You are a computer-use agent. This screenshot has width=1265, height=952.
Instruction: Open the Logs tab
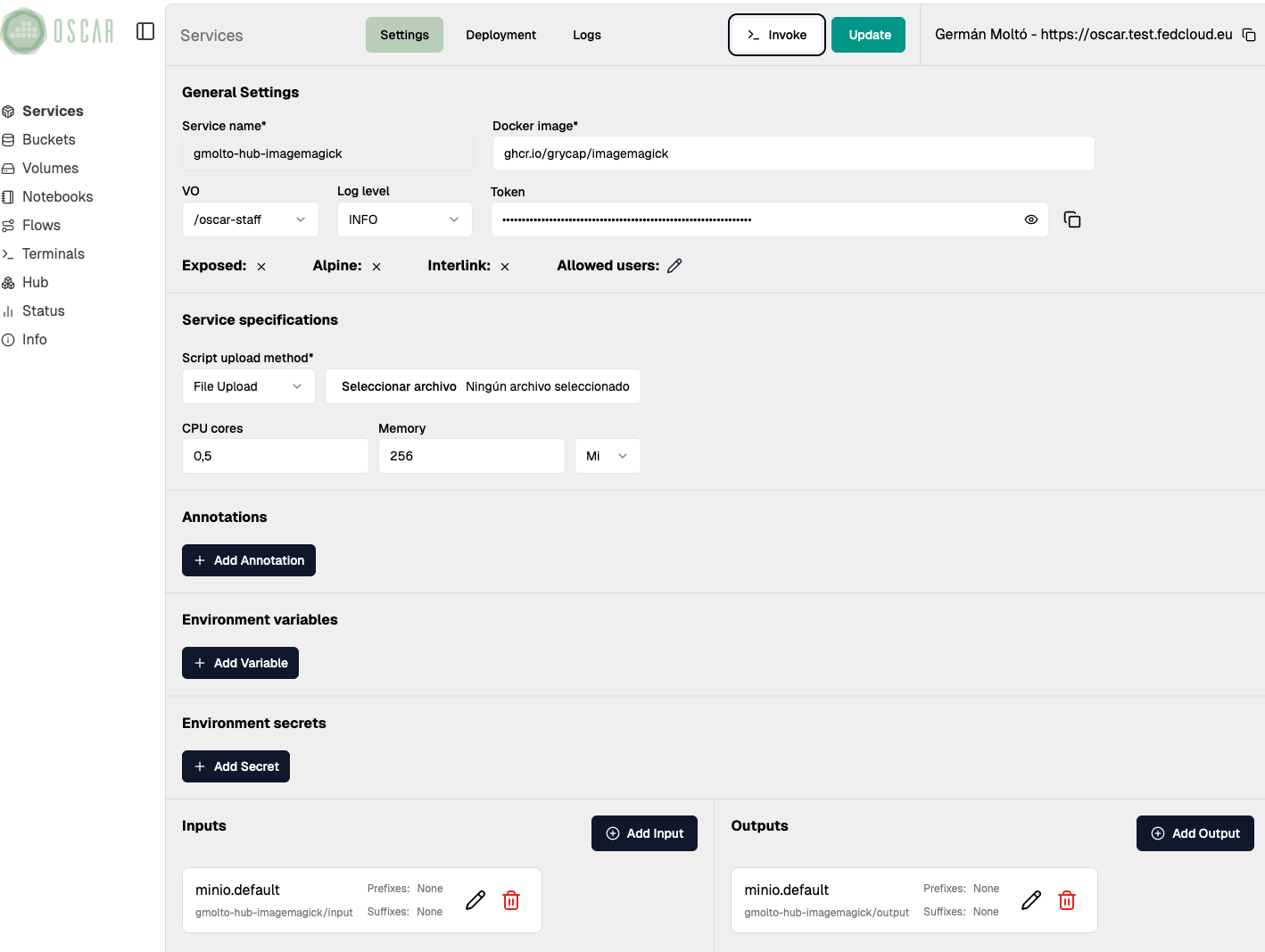point(586,35)
